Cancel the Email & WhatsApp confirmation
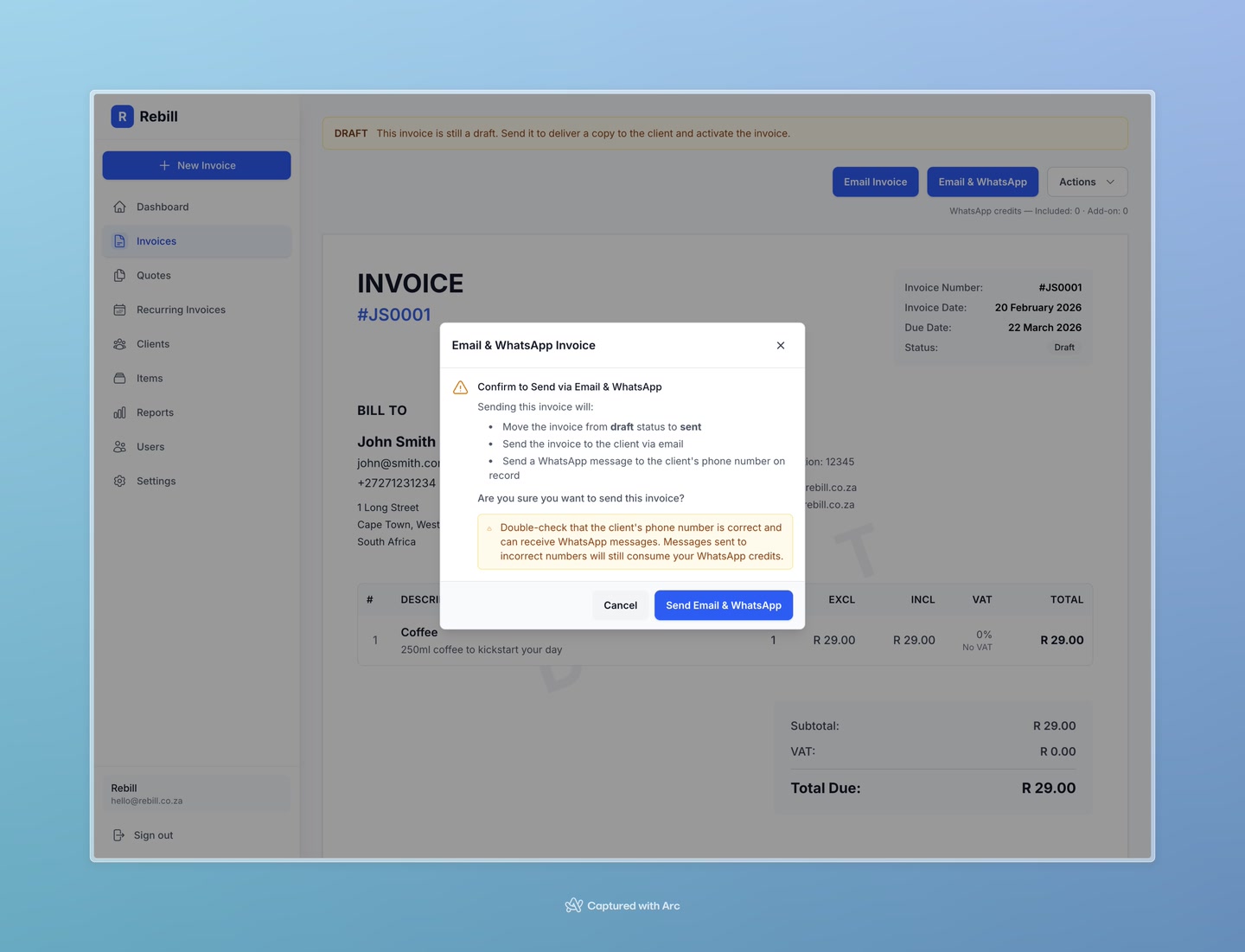The width and height of the screenshot is (1245, 952). tap(620, 605)
